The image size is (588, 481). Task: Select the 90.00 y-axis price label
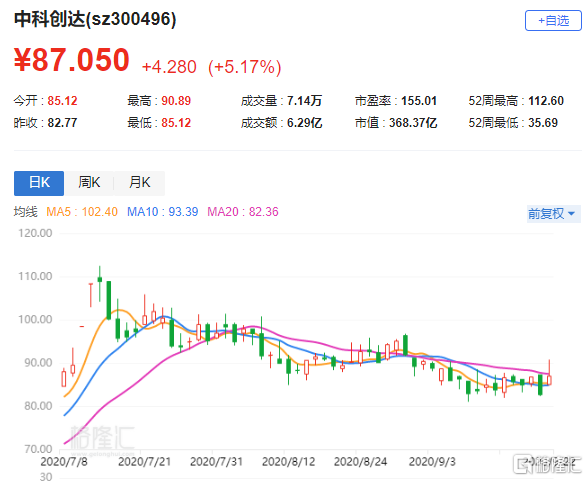tap(38, 363)
